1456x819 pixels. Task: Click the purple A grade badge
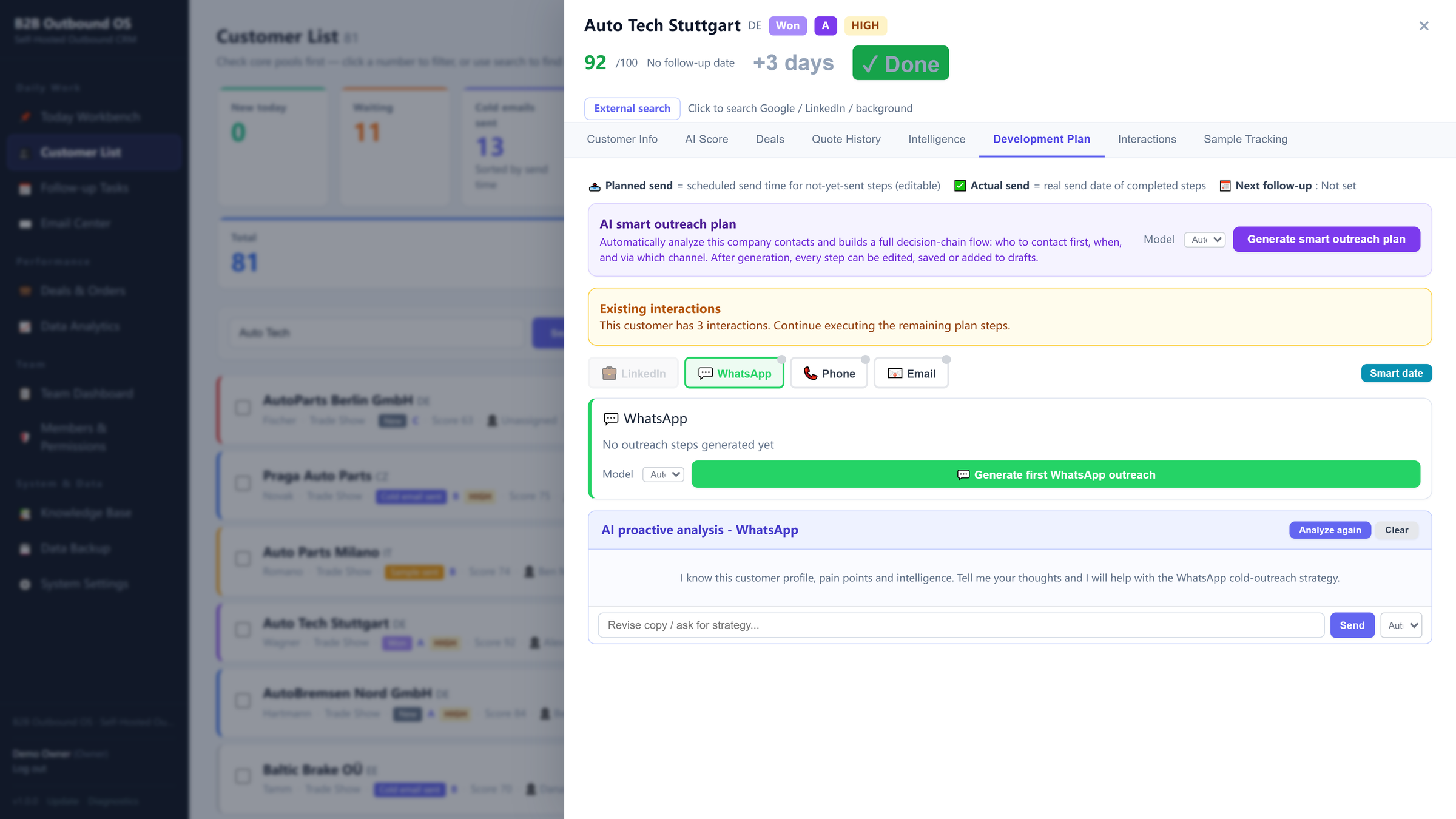click(x=825, y=25)
